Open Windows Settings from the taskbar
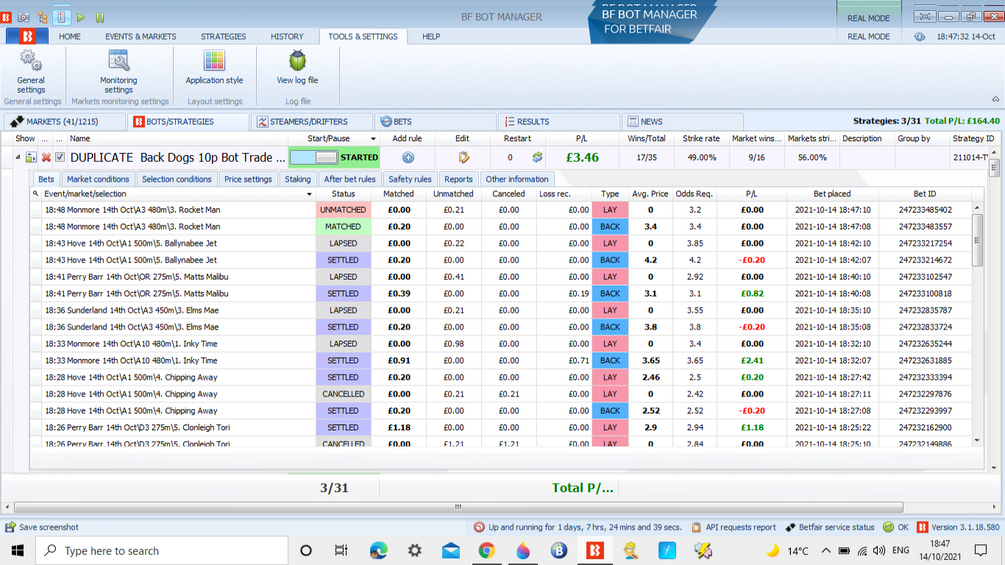 coord(415,550)
